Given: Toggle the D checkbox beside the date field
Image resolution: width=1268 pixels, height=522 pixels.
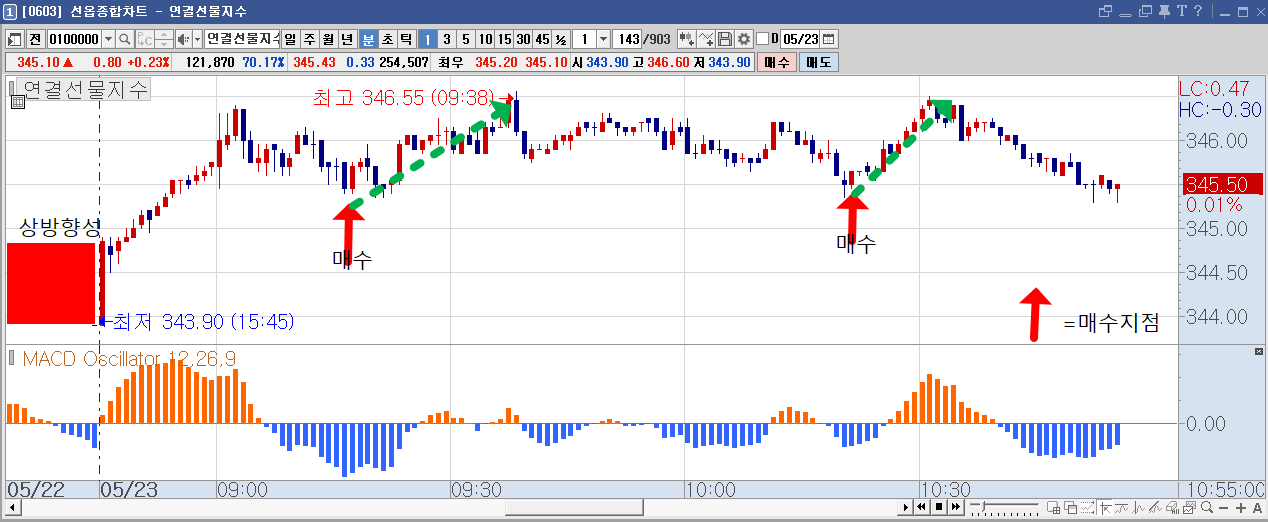Looking at the screenshot, I should coord(762,39).
